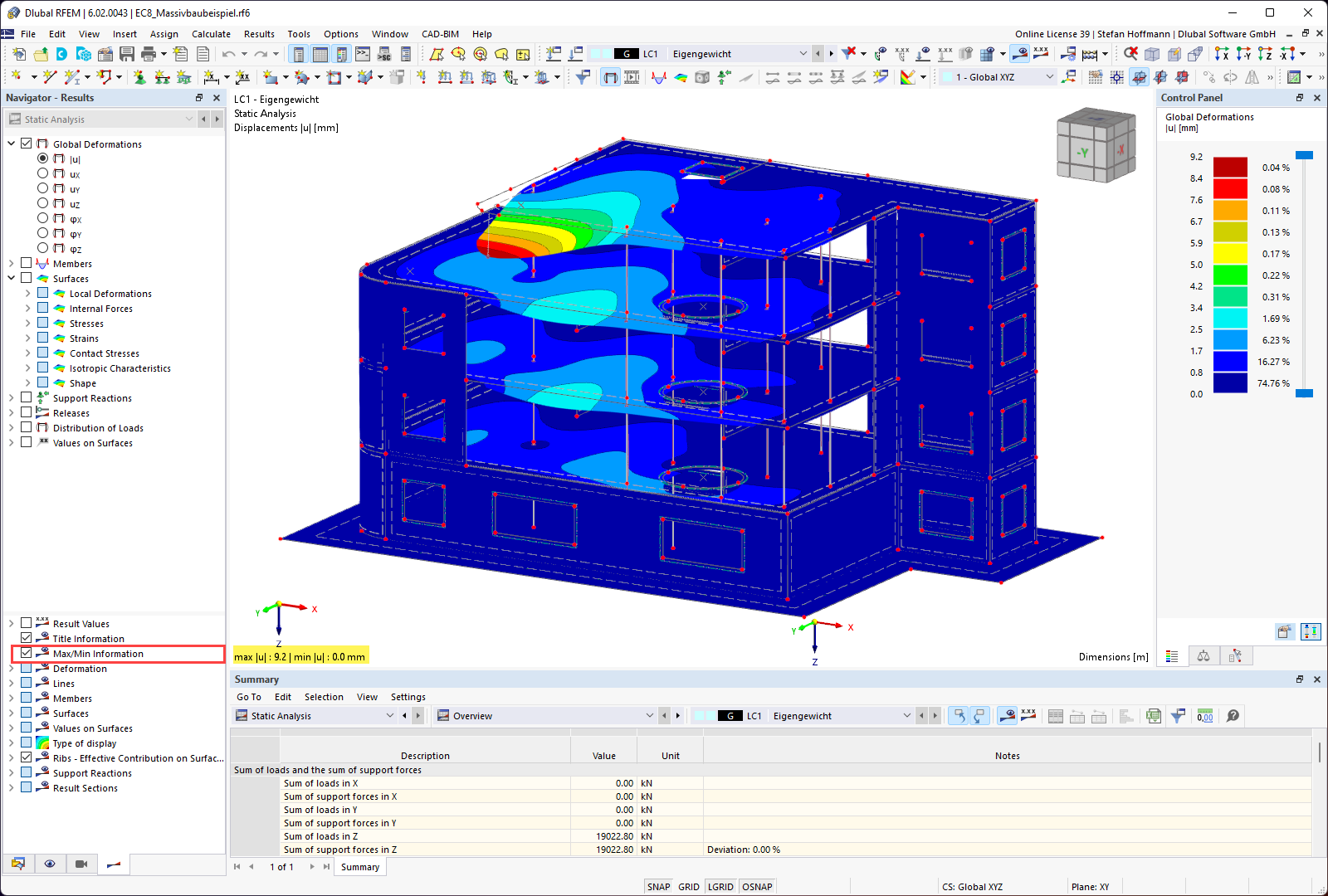The image size is (1328, 896).
Task: Click the Undo arrow icon
Action: [228, 54]
